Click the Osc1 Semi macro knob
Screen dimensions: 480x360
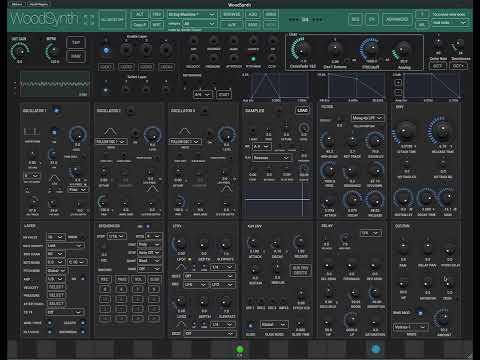(335, 50)
